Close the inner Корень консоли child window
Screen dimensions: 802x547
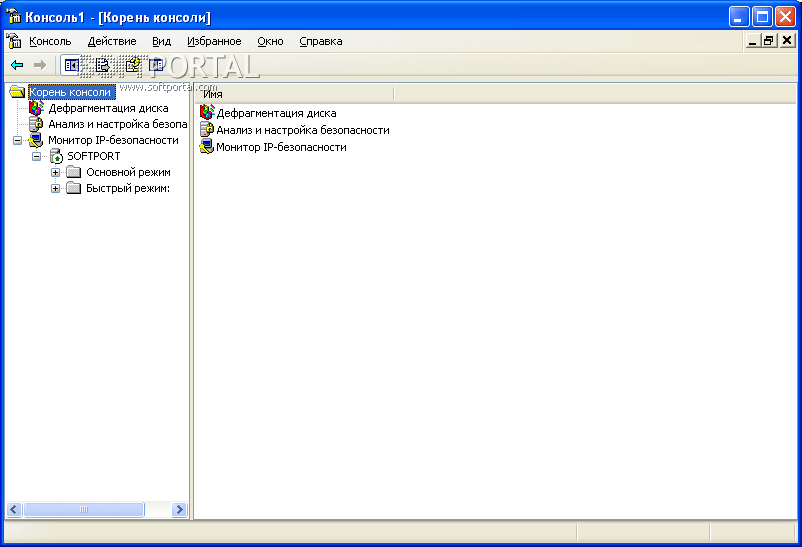pos(787,41)
